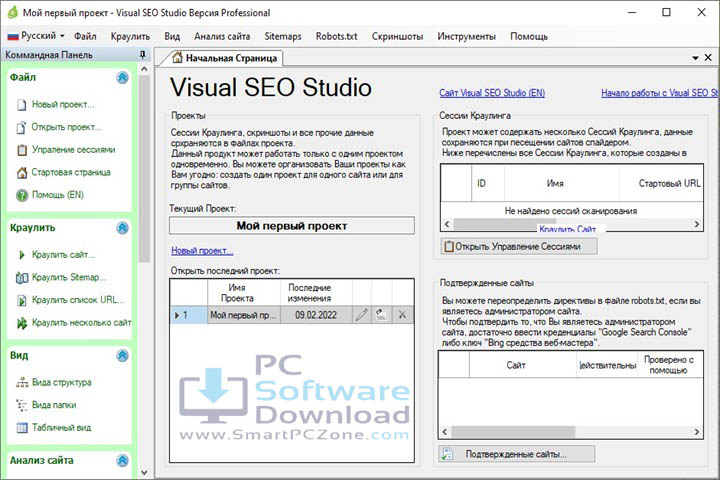This screenshot has width=720, height=480.
Task: Pin the Командная Панель with pushpin icon
Action: 142,55
